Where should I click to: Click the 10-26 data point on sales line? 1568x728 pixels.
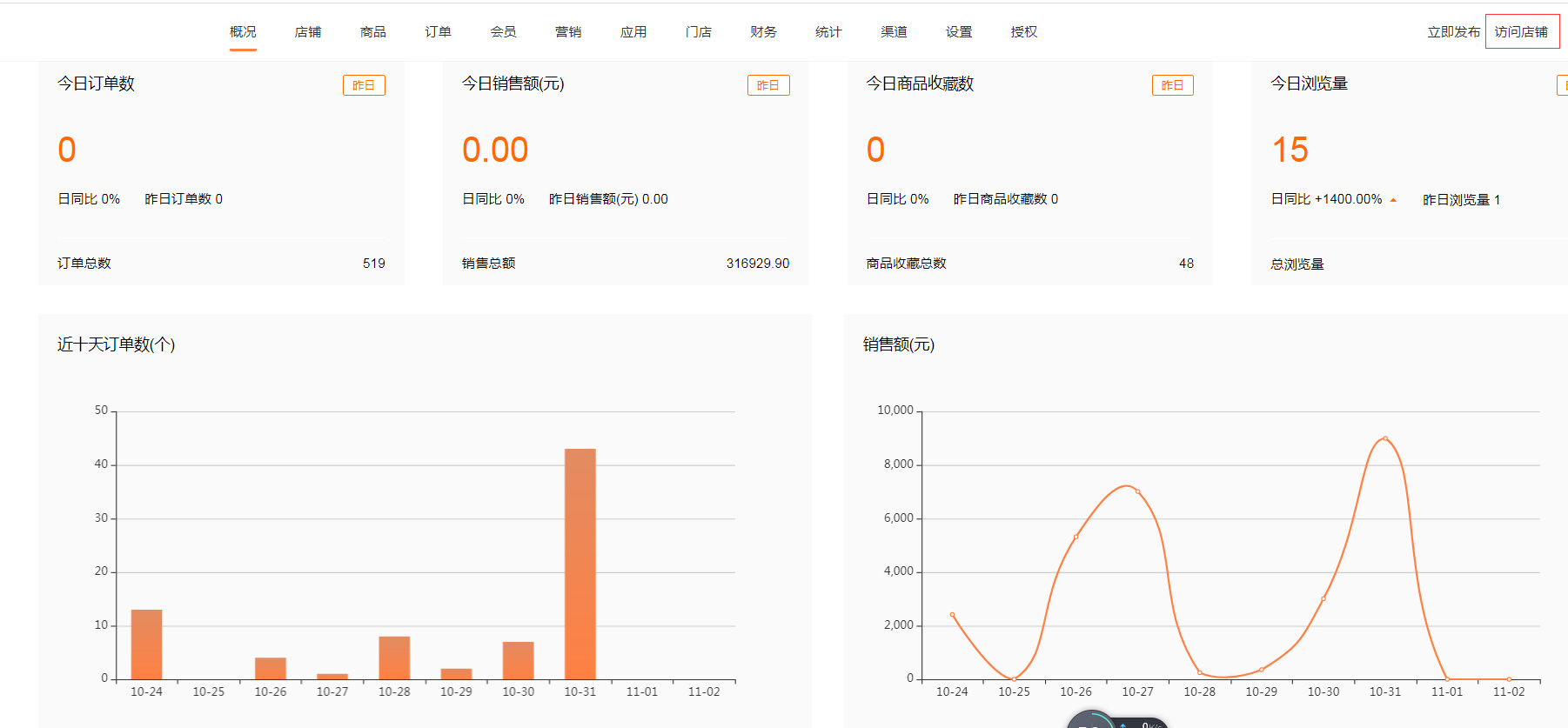(x=1075, y=537)
